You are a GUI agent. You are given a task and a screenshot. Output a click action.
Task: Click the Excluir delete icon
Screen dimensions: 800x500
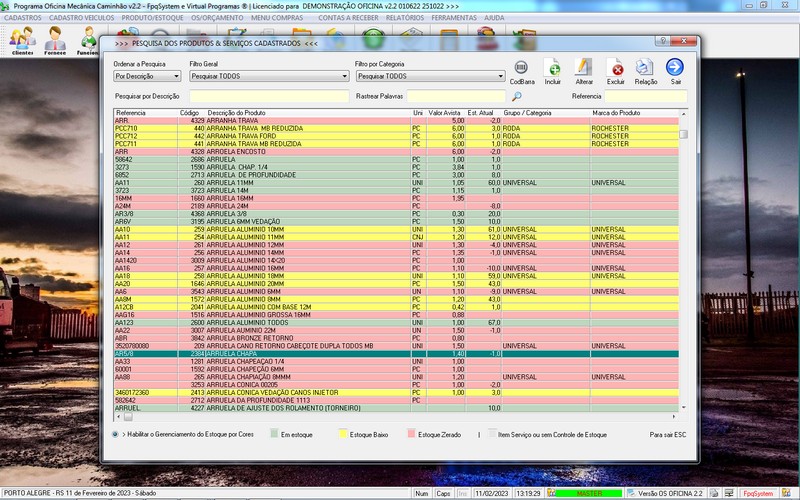(x=616, y=68)
